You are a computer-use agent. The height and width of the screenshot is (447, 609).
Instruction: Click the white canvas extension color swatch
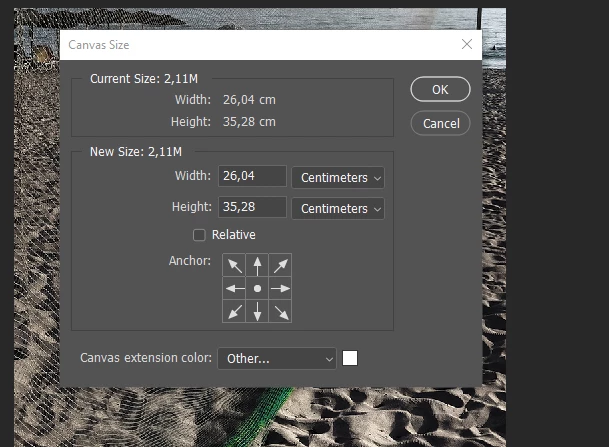click(x=350, y=358)
